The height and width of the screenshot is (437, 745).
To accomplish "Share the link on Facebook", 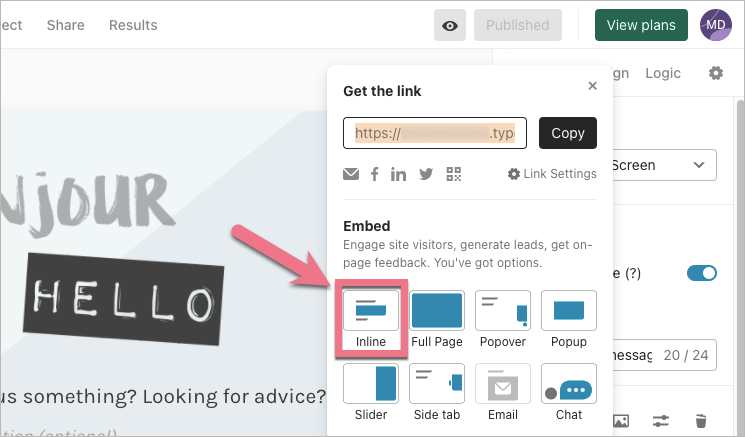I will pos(375,174).
